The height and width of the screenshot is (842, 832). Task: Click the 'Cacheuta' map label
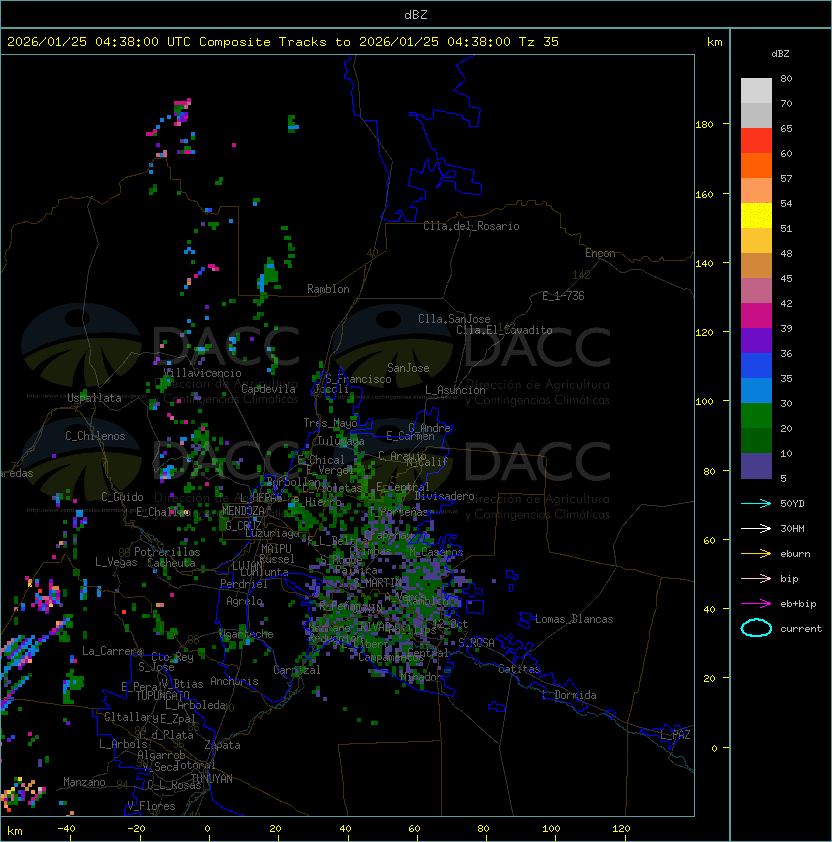click(x=171, y=563)
